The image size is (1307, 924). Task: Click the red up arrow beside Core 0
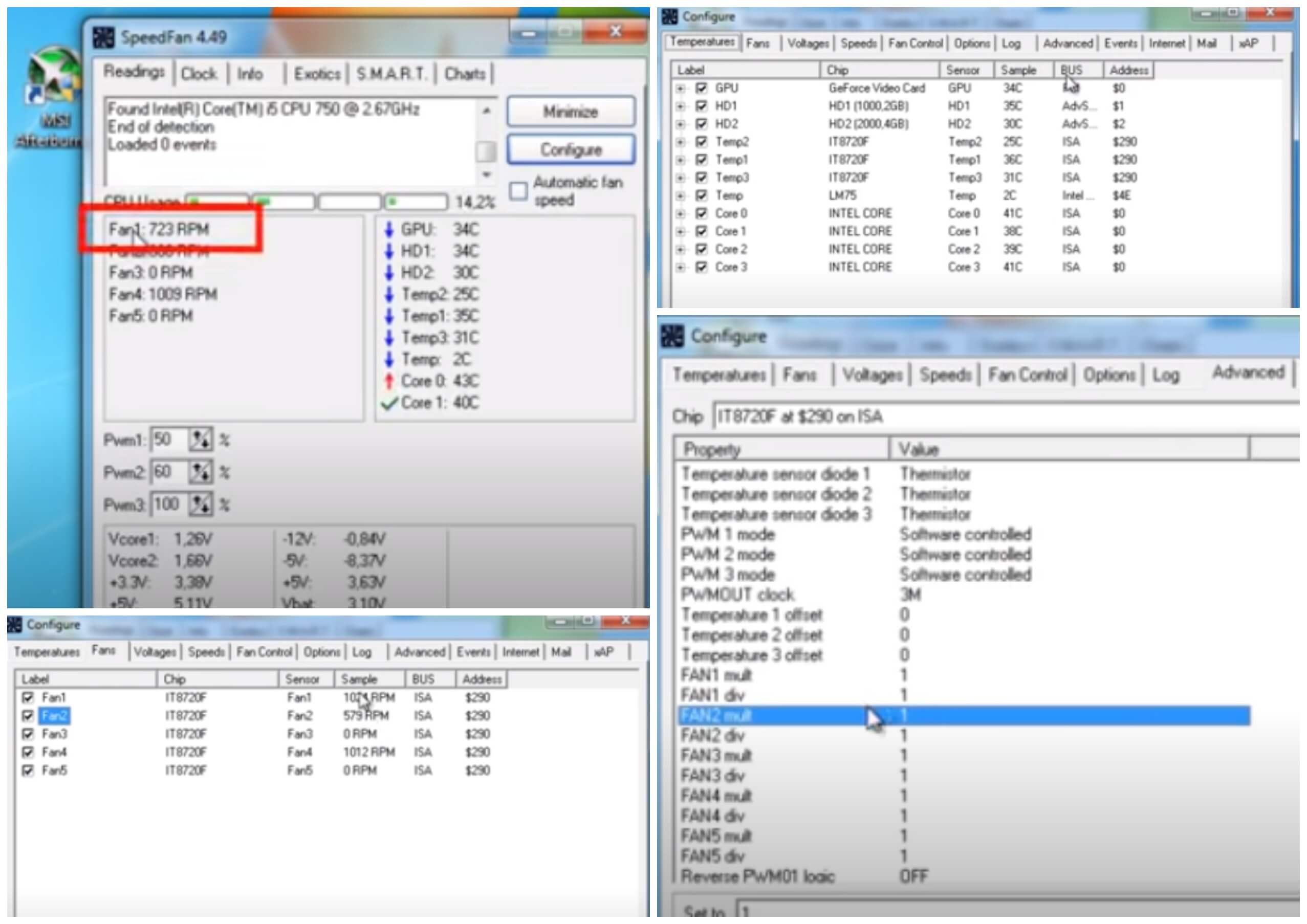click(x=389, y=381)
